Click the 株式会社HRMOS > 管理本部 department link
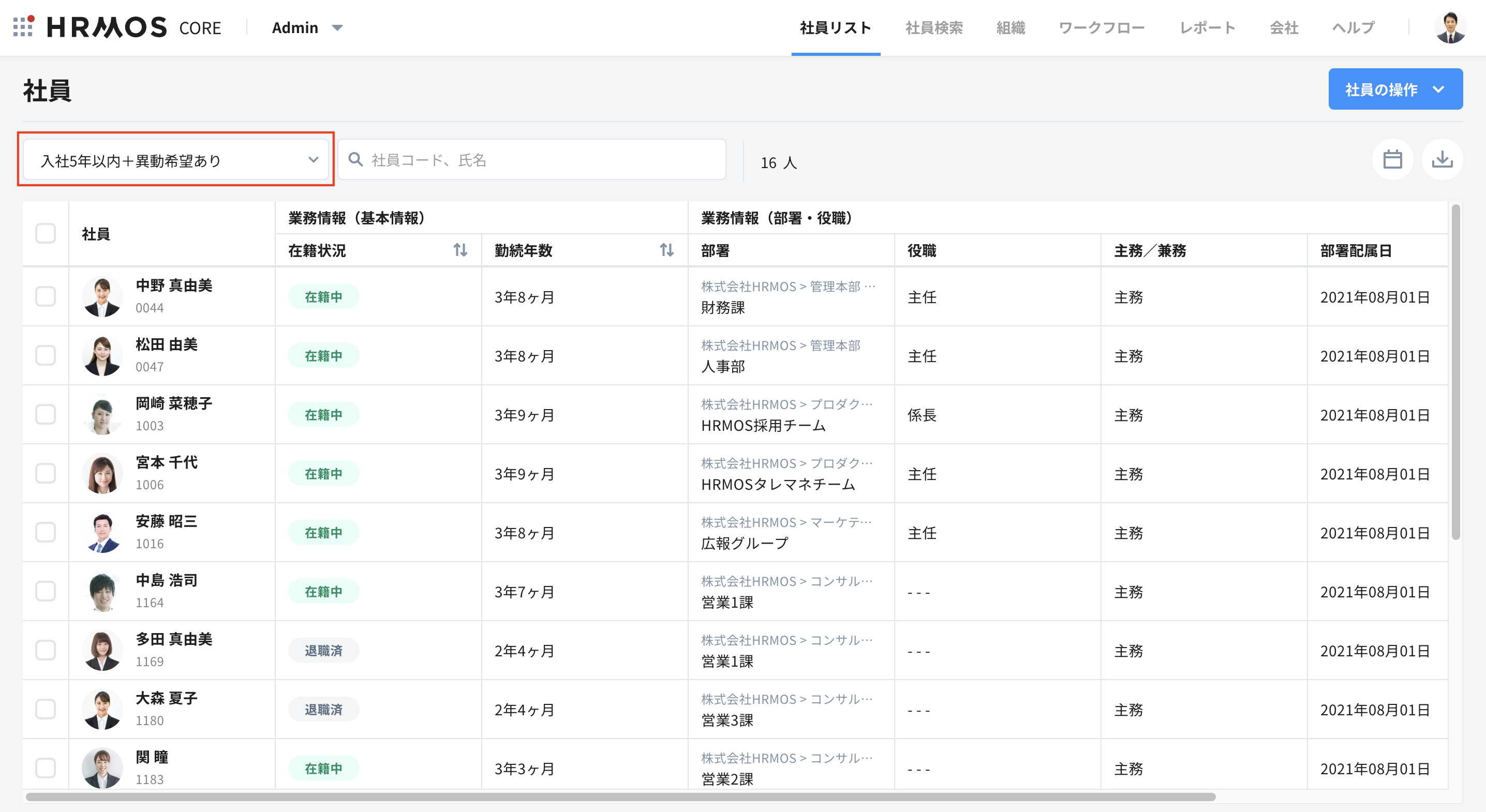The image size is (1486, 812). tap(780, 345)
